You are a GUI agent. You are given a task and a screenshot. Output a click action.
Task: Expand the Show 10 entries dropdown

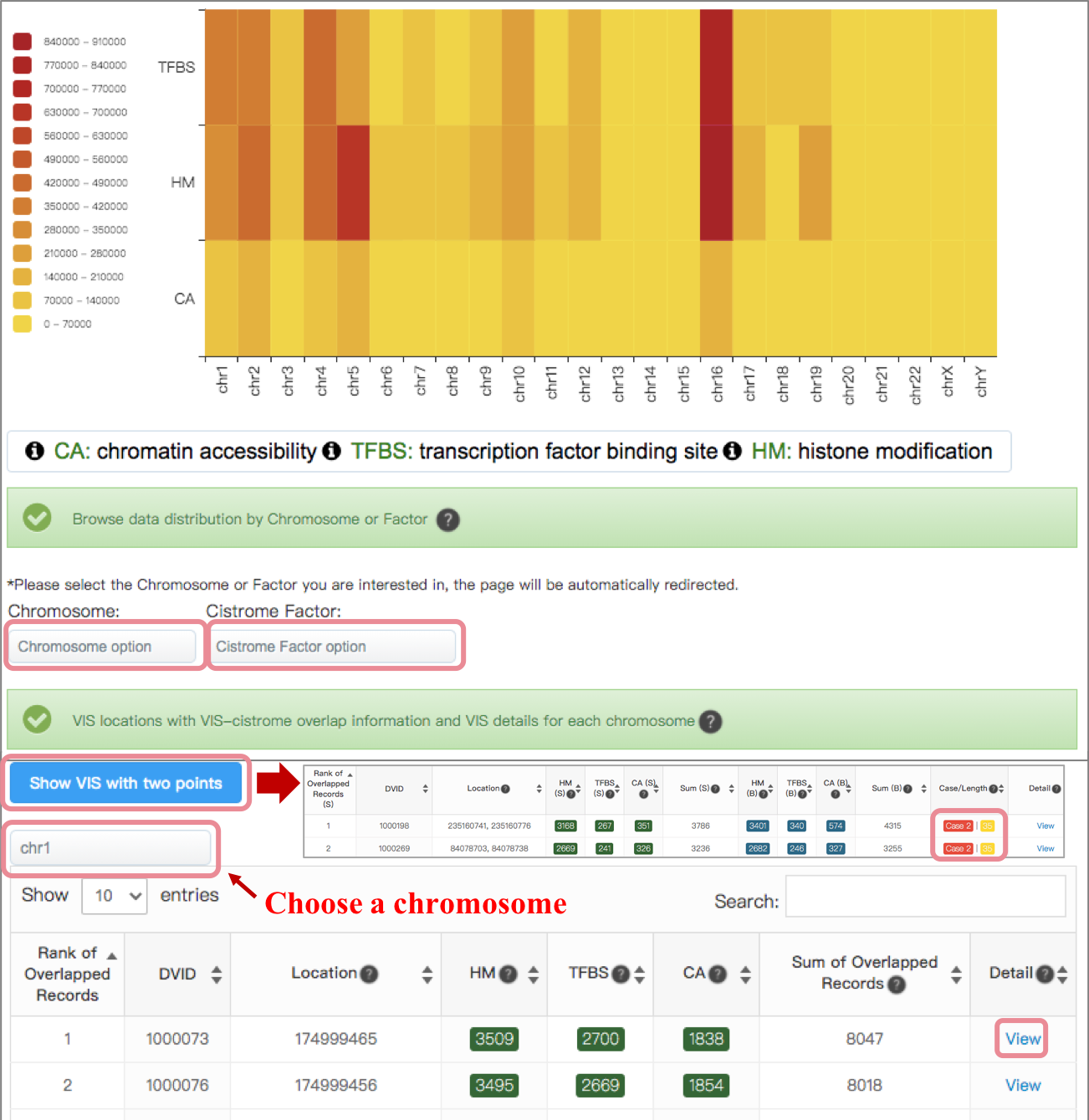115,896
